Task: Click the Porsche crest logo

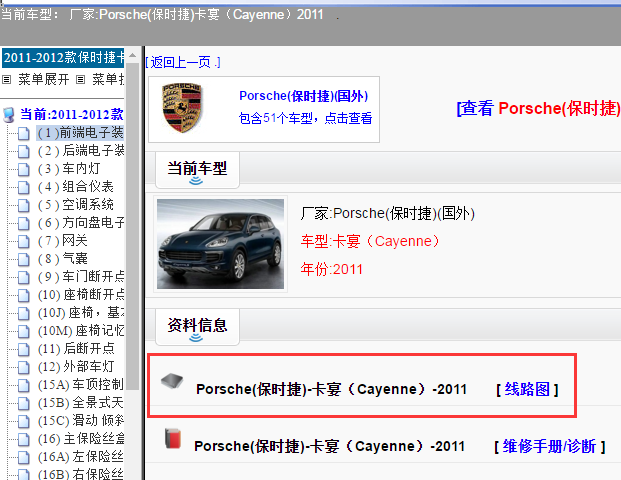Action: pyautogui.click(x=182, y=108)
